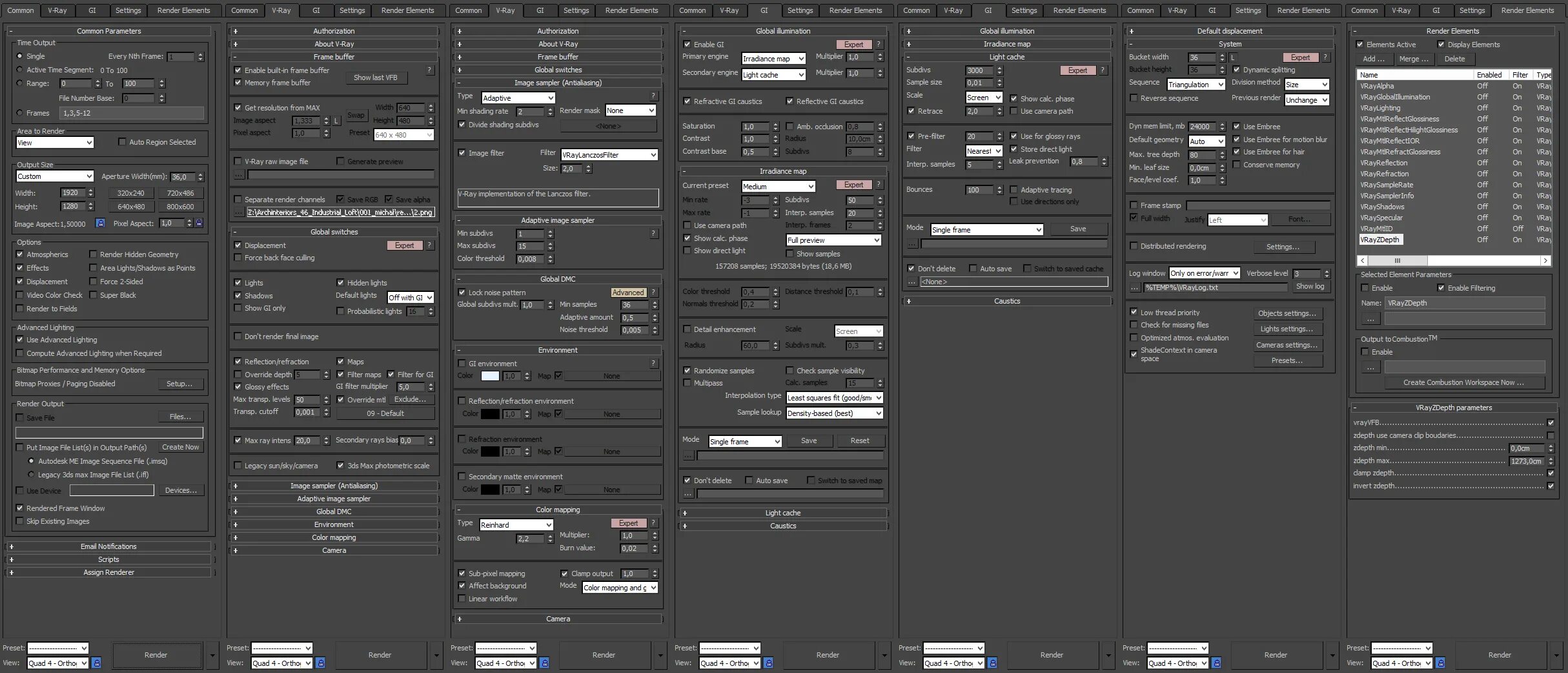The width and height of the screenshot is (1568, 673).
Task: Click the Frames field showing 1,3,5-12
Action: 132,113
